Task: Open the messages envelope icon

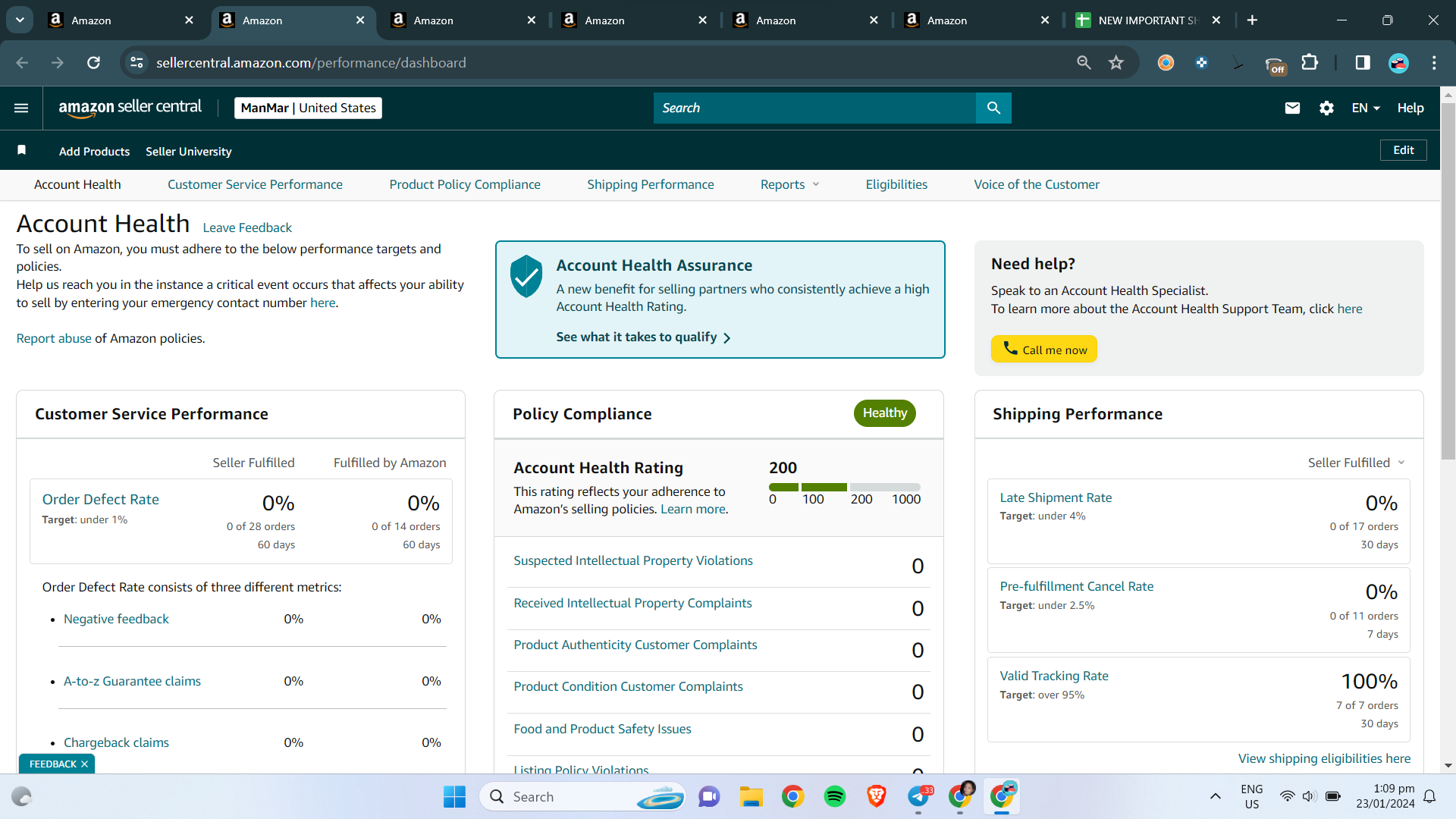Action: click(x=1292, y=108)
